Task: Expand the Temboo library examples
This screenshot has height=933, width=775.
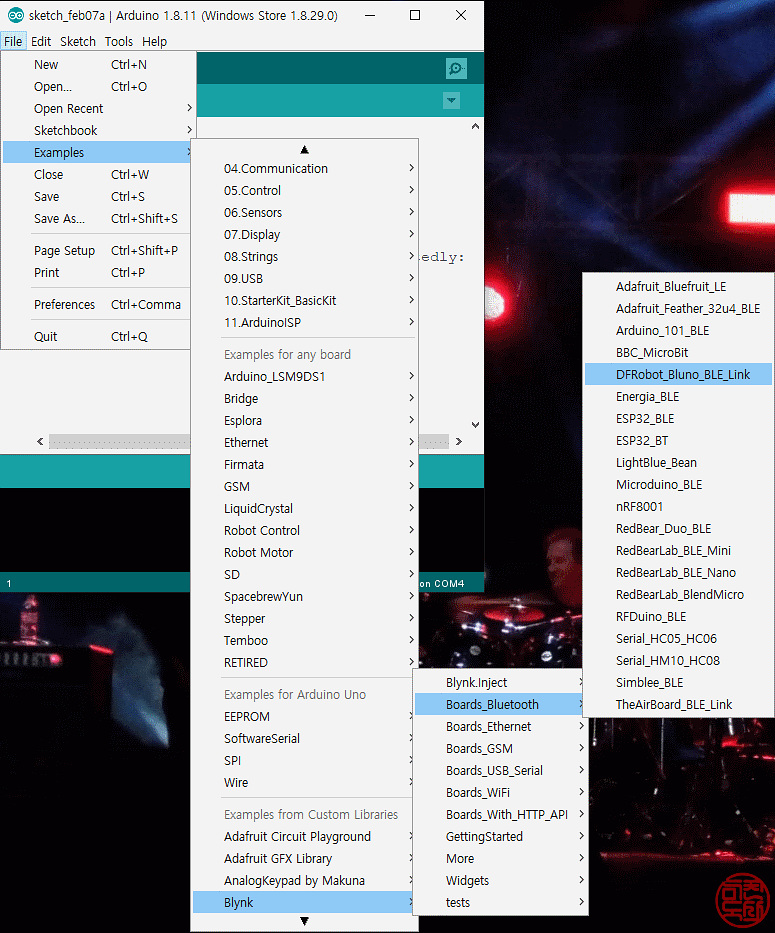Action: pyautogui.click(x=304, y=641)
